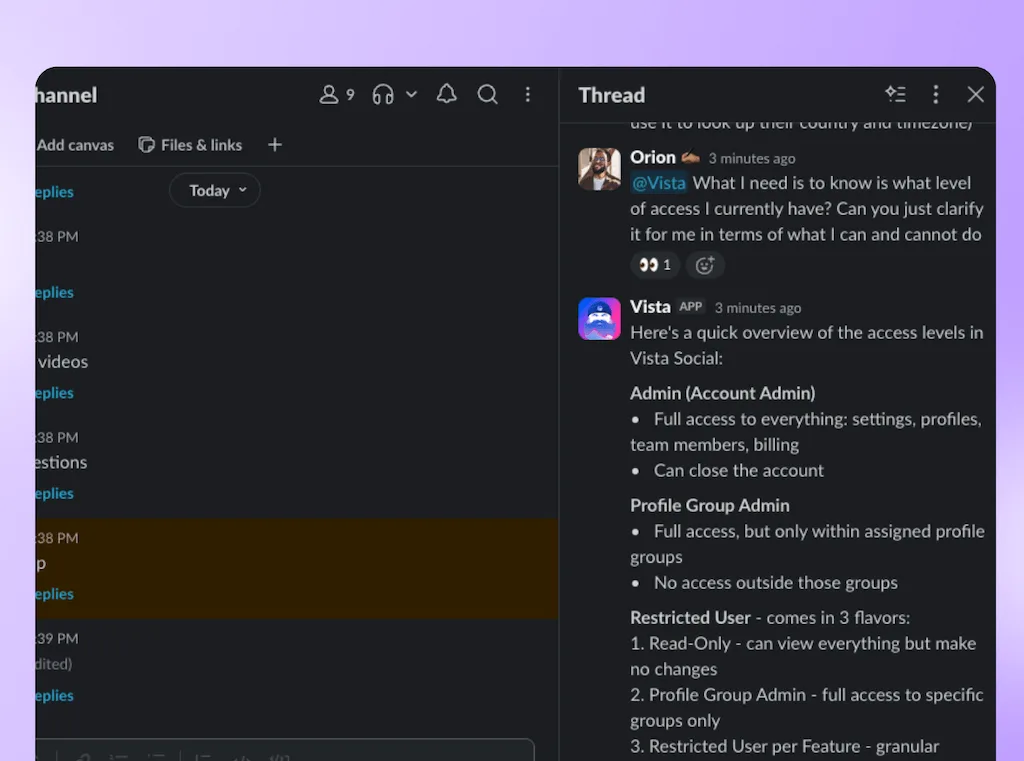This screenshot has height=761, width=1024.
Task: Click Orion's message timestamp '3 minutes ago'
Action: click(x=752, y=159)
